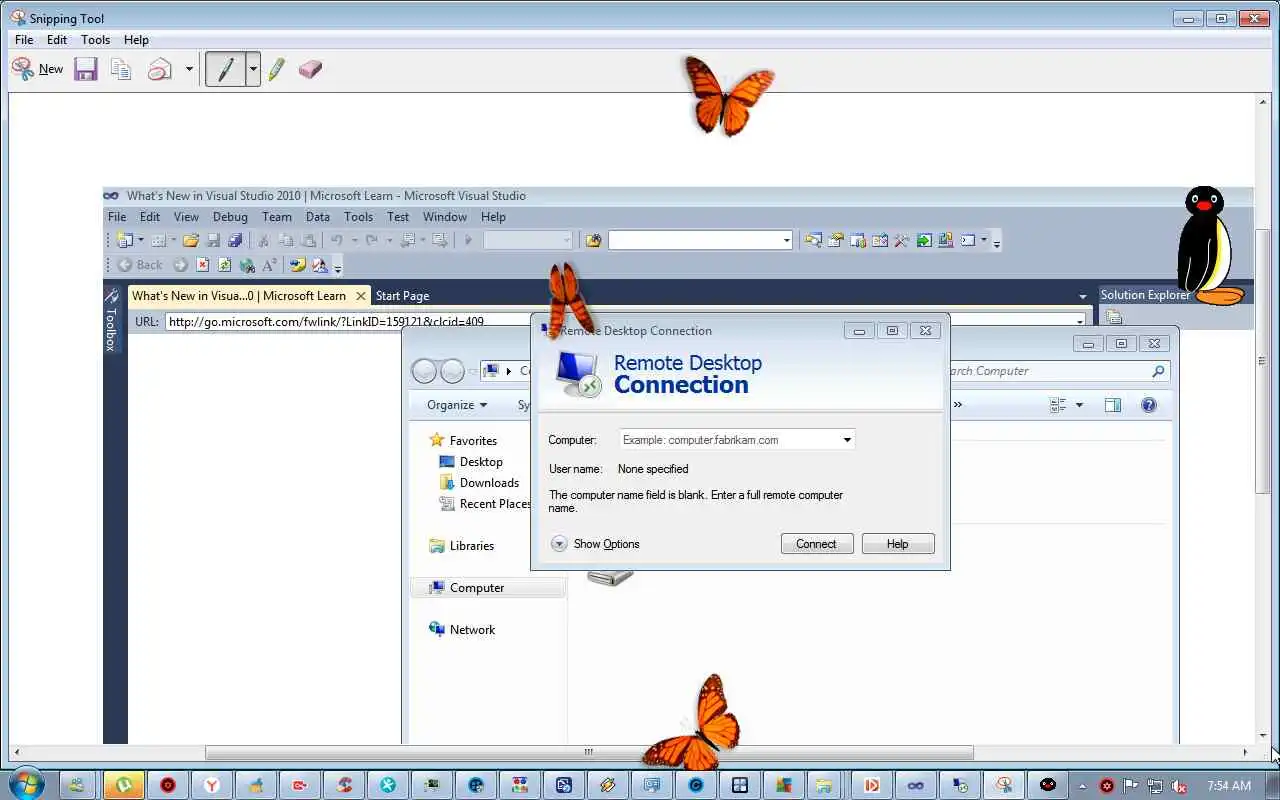
Task: Expand Show Options in Remote Desktop Connection
Action: coord(595,544)
